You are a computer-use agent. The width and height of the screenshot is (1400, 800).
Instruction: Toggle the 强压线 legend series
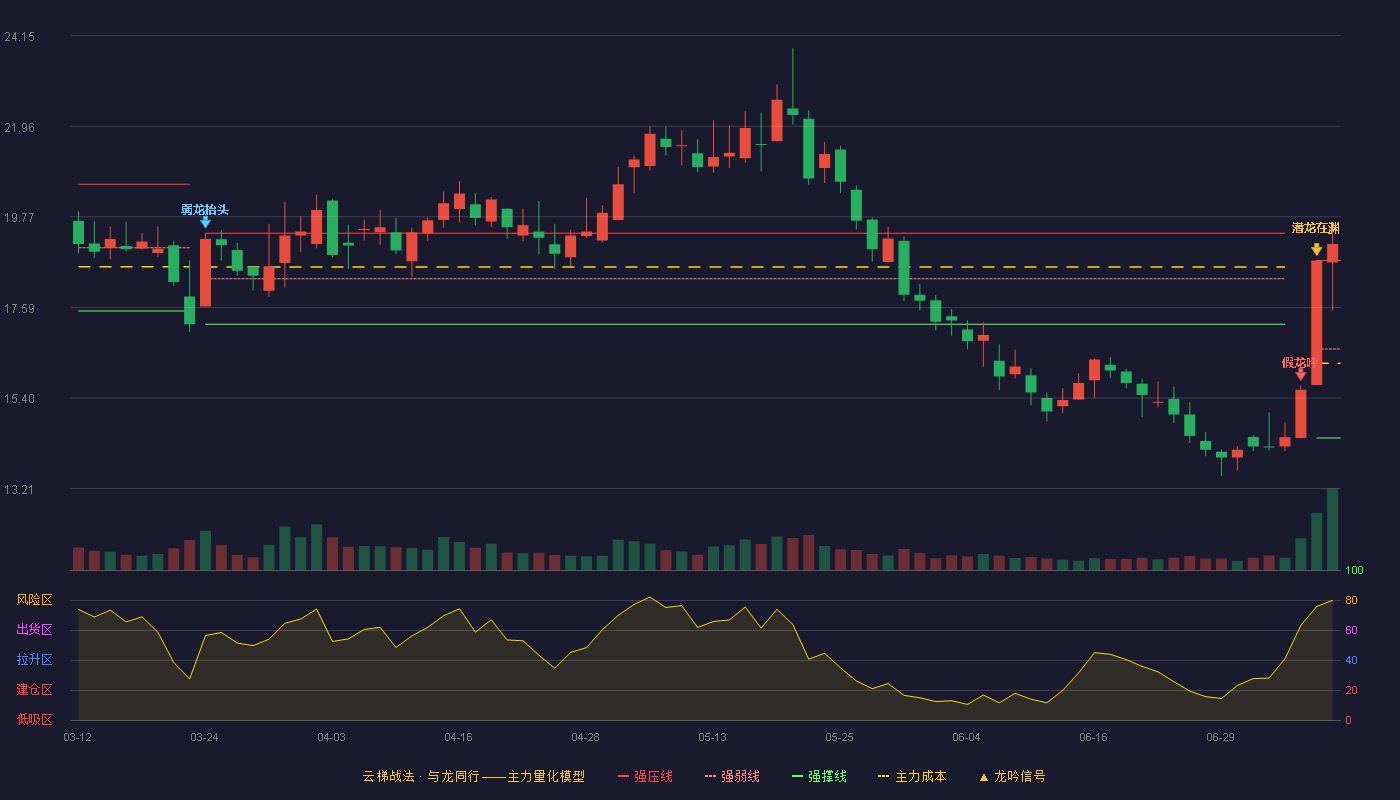click(x=645, y=776)
